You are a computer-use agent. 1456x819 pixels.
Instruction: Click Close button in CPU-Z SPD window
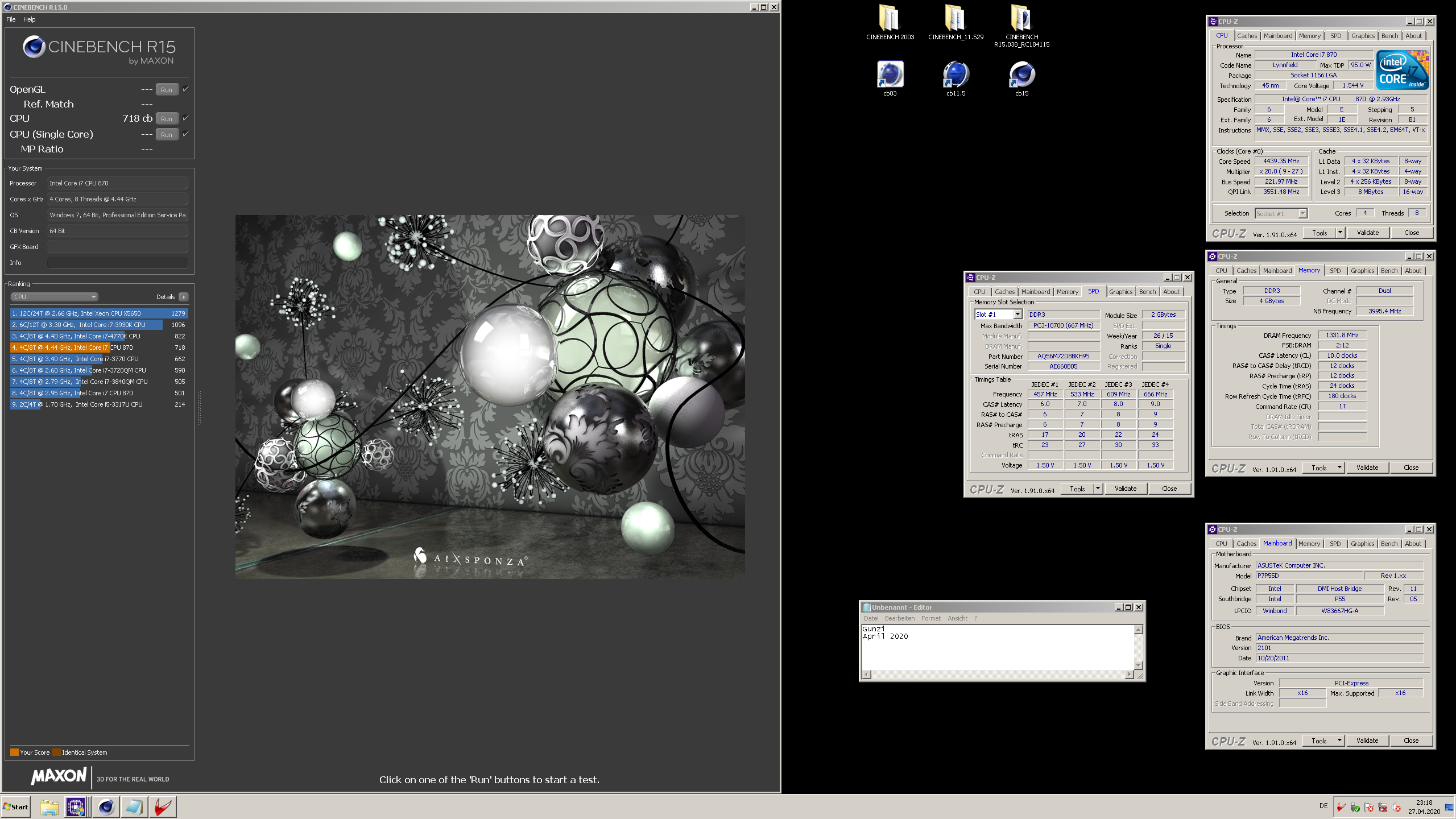tap(1169, 489)
